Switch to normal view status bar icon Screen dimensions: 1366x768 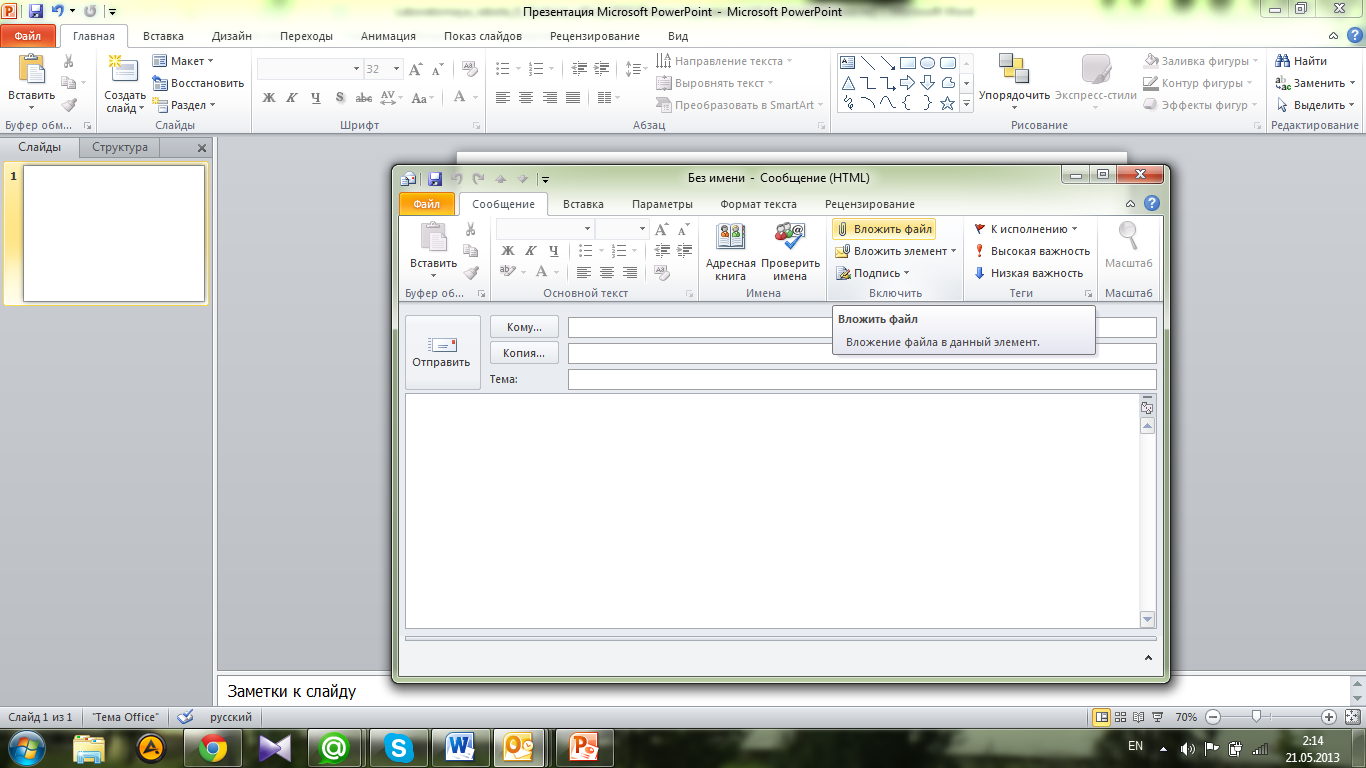(x=1101, y=717)
